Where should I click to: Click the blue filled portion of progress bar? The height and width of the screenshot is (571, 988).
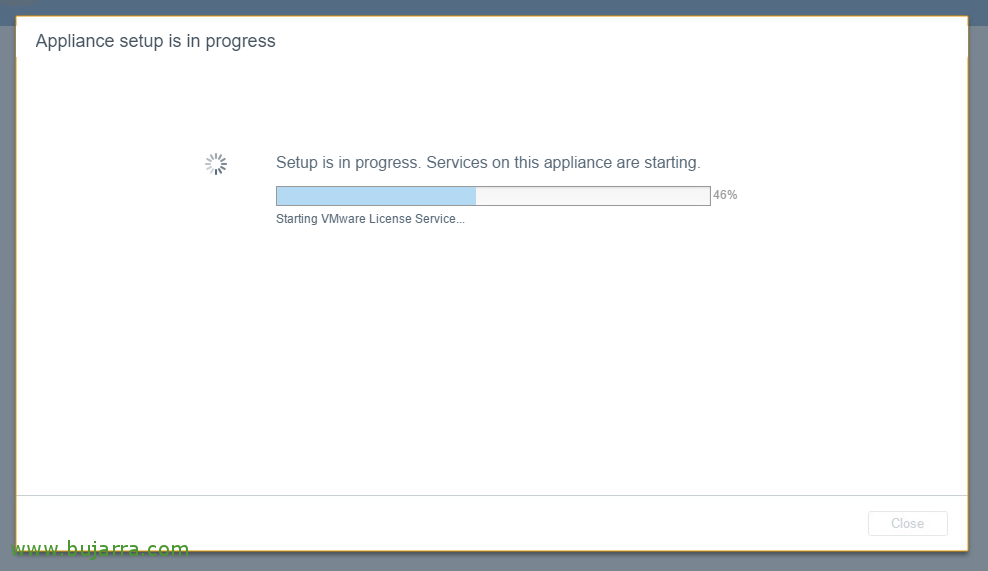[x=376, y=196]
